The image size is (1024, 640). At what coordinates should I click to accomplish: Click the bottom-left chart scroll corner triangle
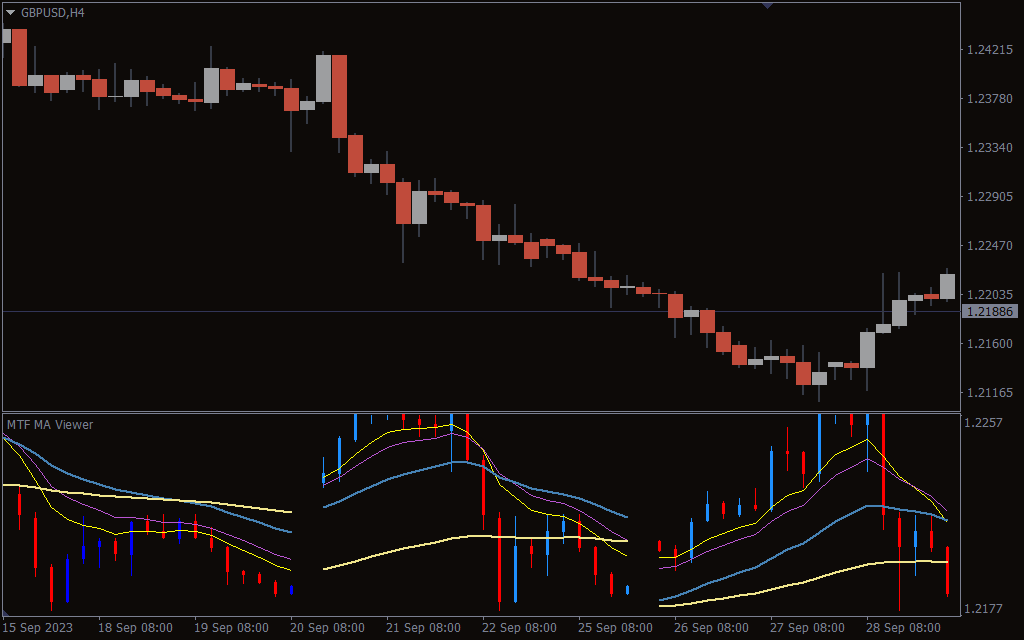tap(5, 613)
